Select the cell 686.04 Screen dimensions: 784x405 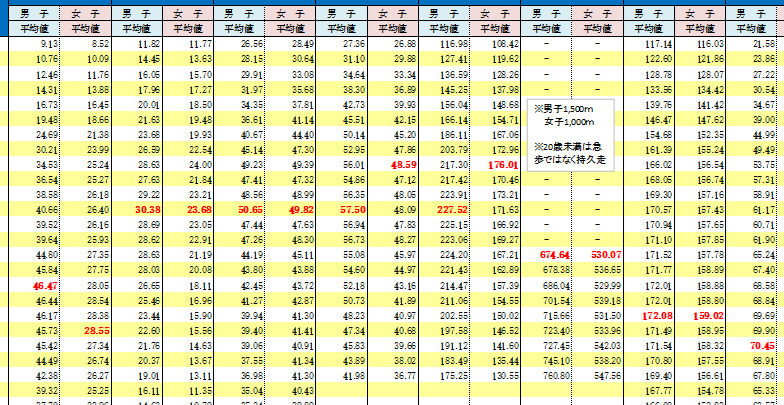(x=556, y=285)
